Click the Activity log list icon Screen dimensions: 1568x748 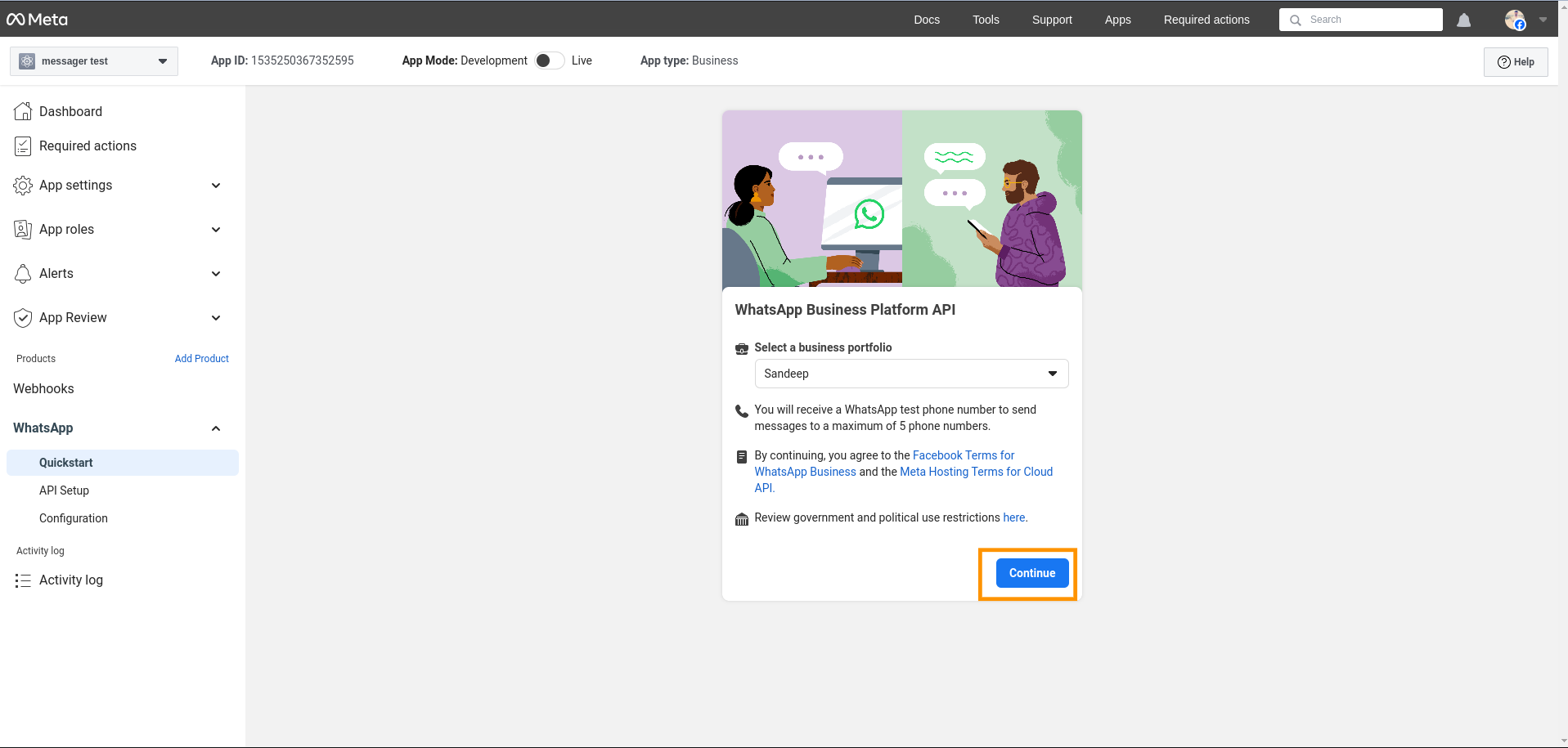coord(23,580)
